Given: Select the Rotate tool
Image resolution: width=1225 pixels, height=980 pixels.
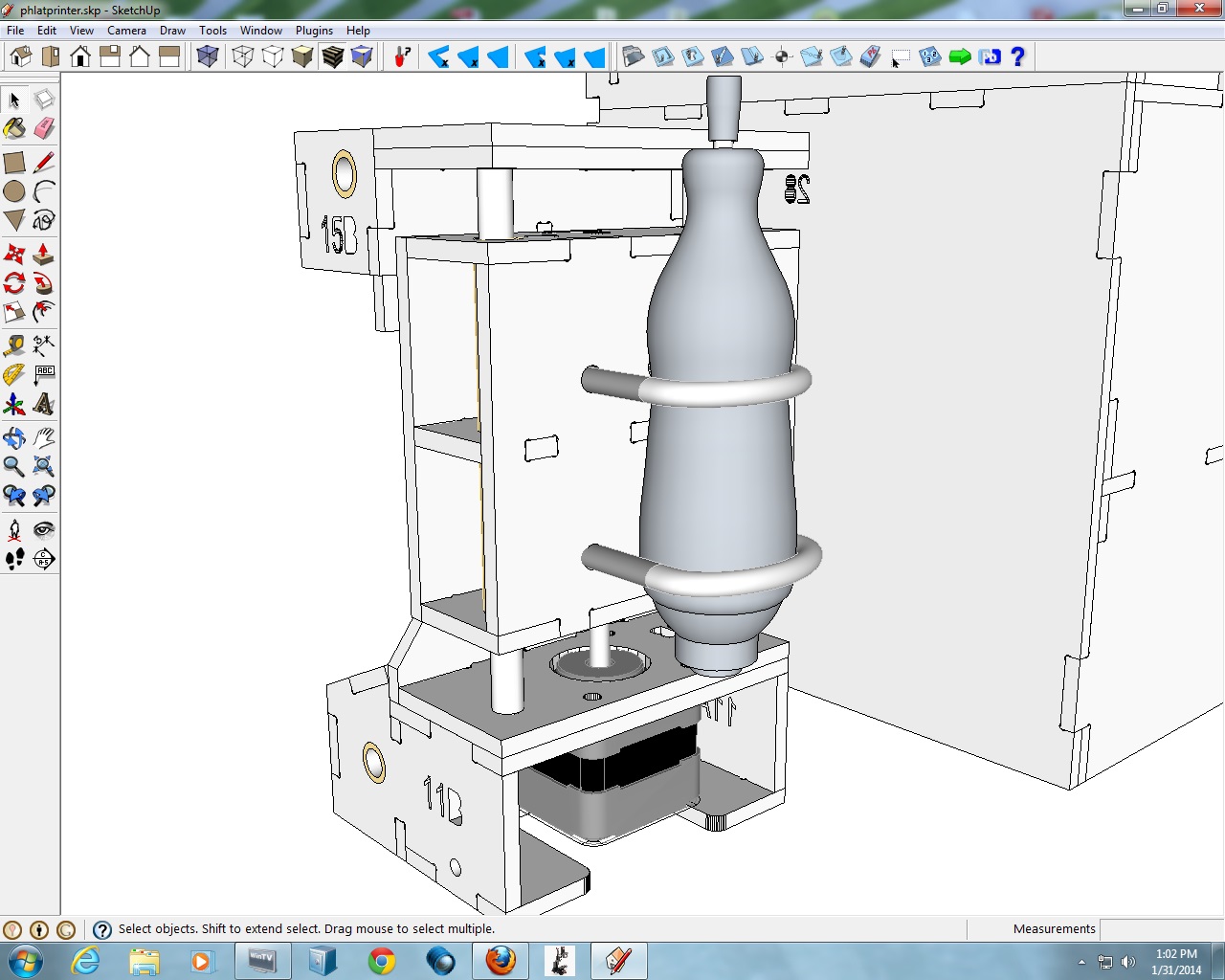Looking at the screenshot, I should [x=14, y=283].
